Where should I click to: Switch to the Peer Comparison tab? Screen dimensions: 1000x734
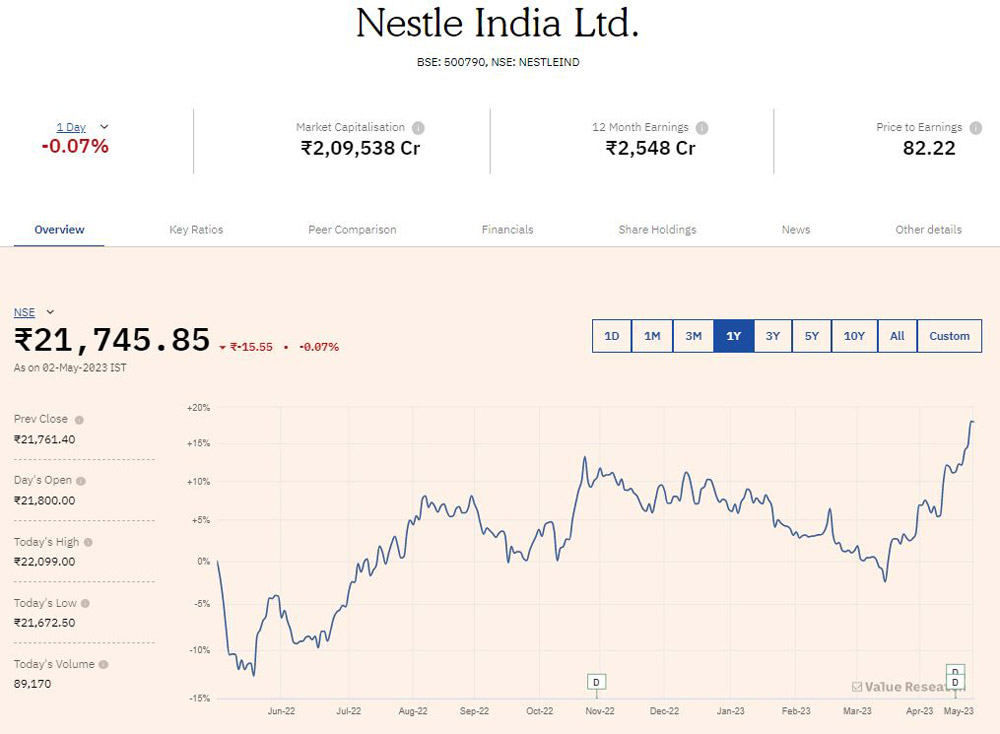[352, 230]
